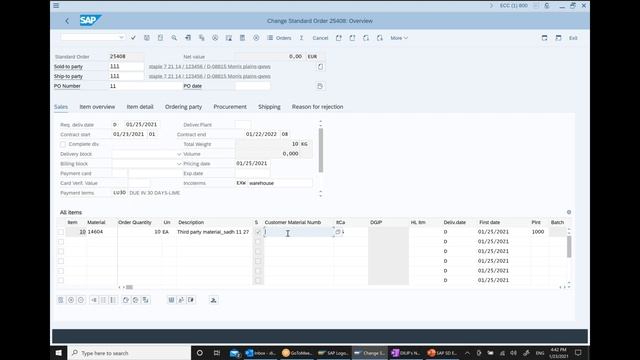Expand the Billing block dropdown
Viewport: 640px width, 360px height.
179,164
